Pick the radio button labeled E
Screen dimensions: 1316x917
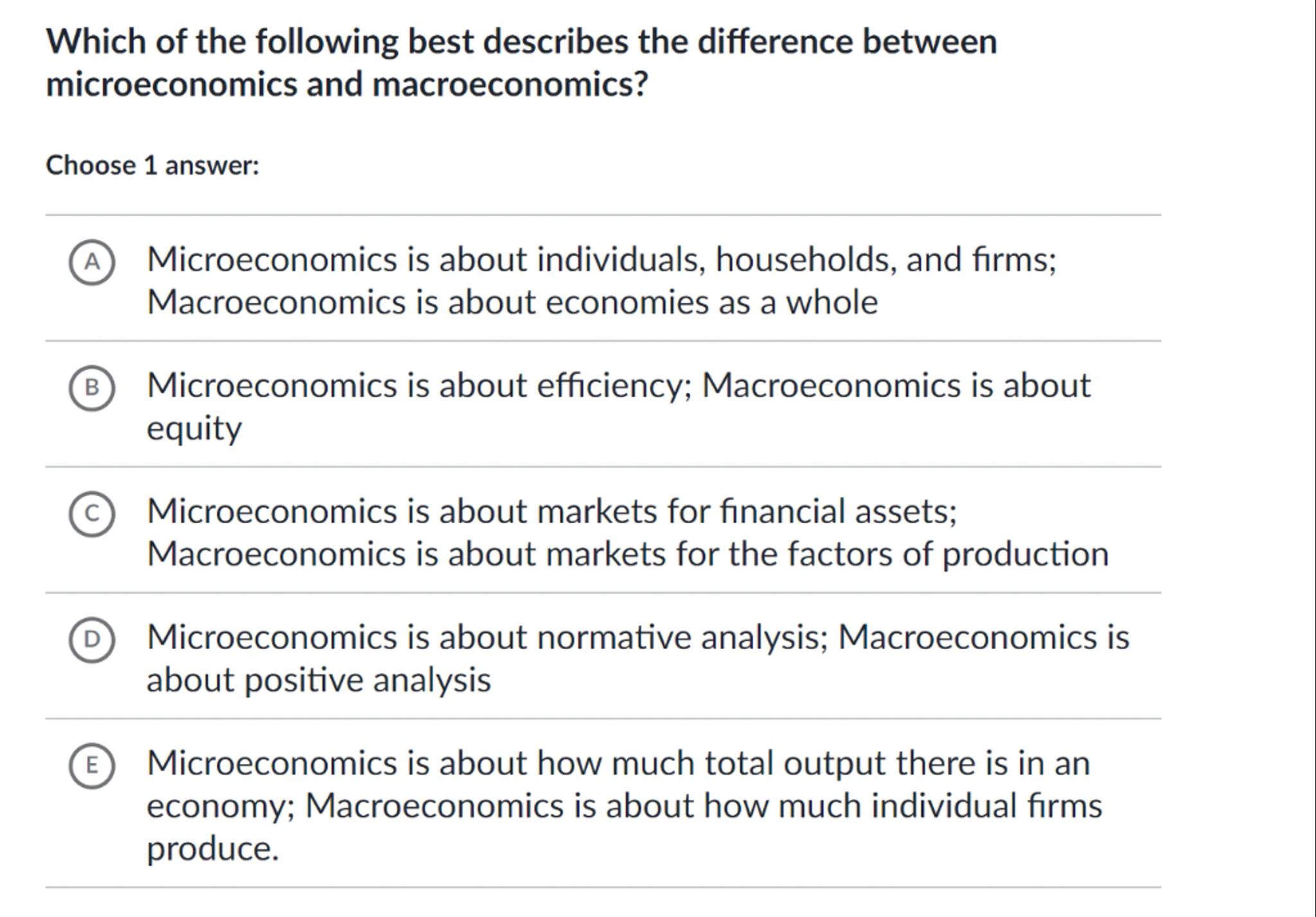[x=92, y=765]
